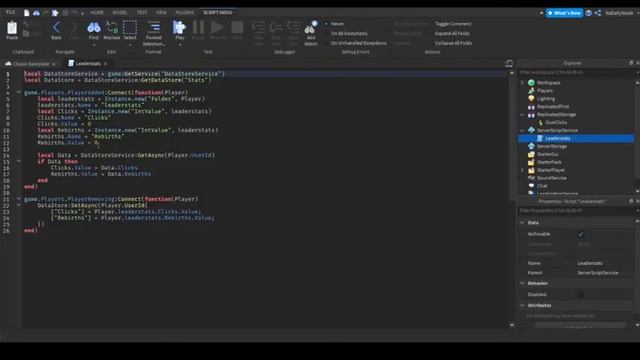Click the SoundService icon in Explorer
Screen dimensions: 640x360
pyautogui.click(x=531, y=178)
